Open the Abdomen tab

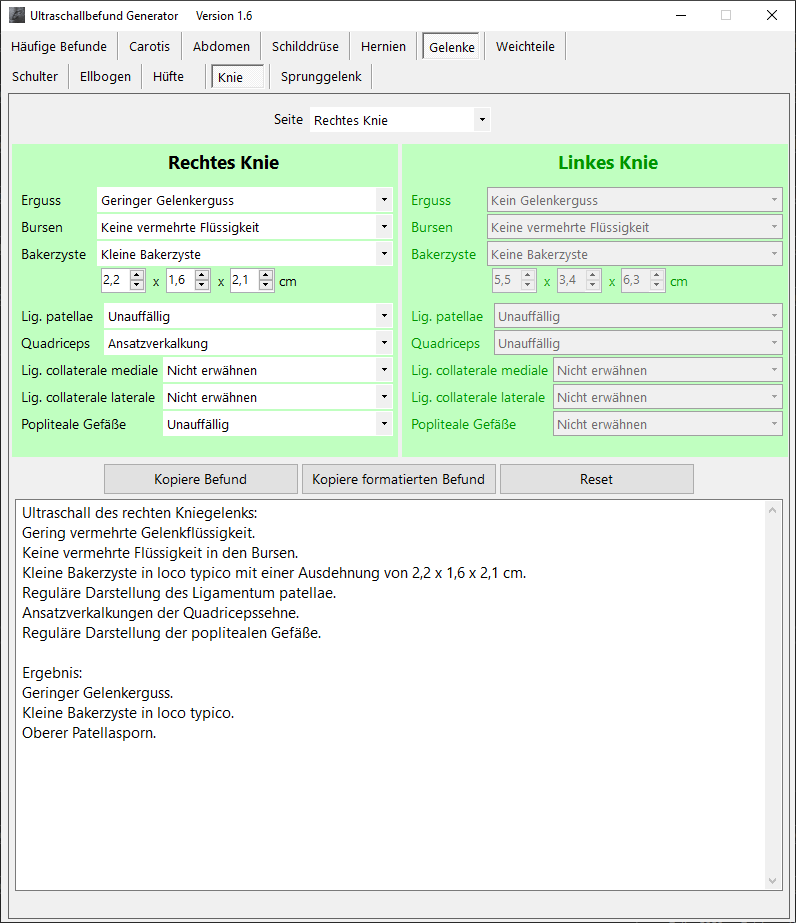coord(222,46)
